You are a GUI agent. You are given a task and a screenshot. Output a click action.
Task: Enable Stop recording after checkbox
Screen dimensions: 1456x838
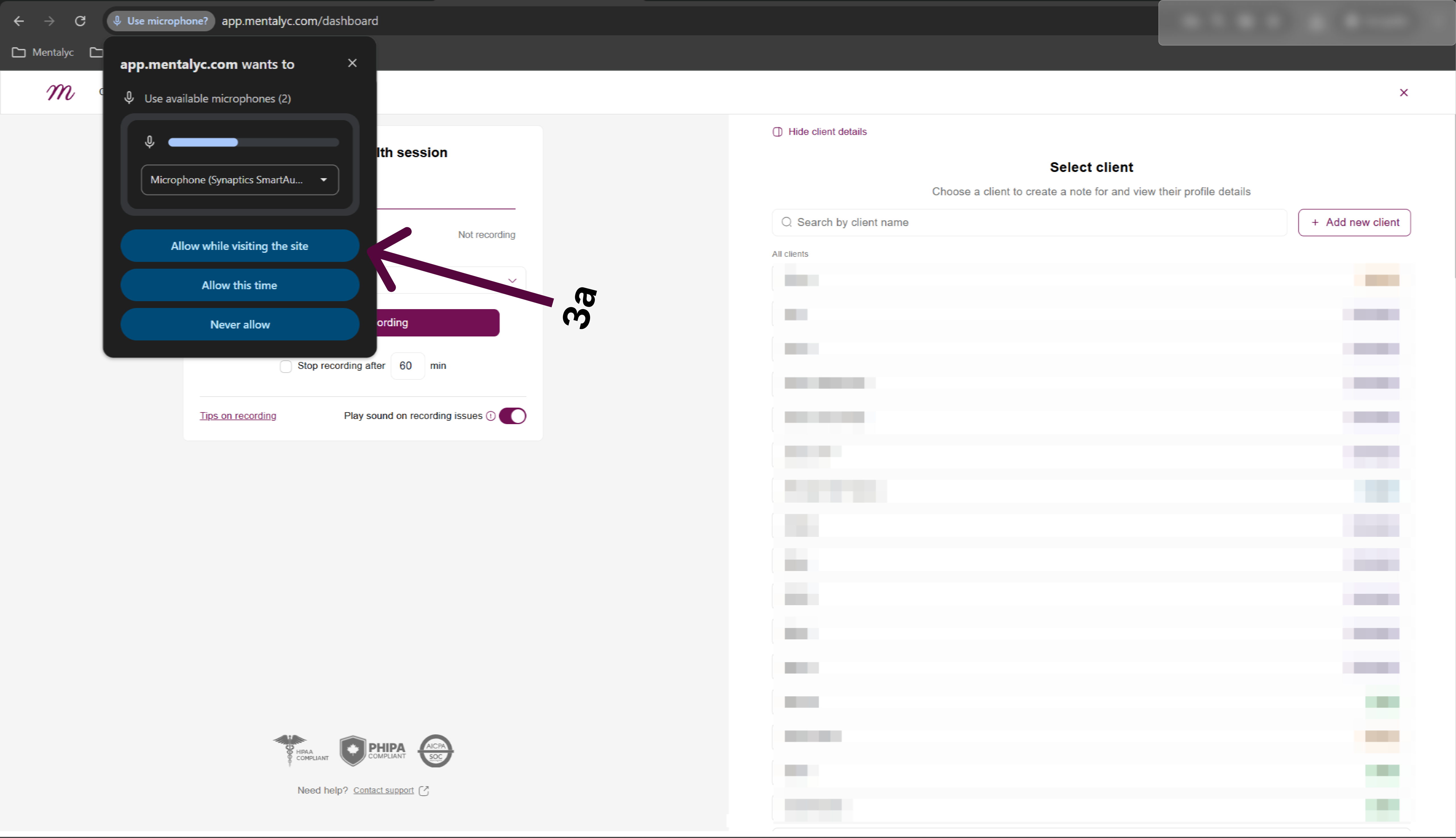286,367
